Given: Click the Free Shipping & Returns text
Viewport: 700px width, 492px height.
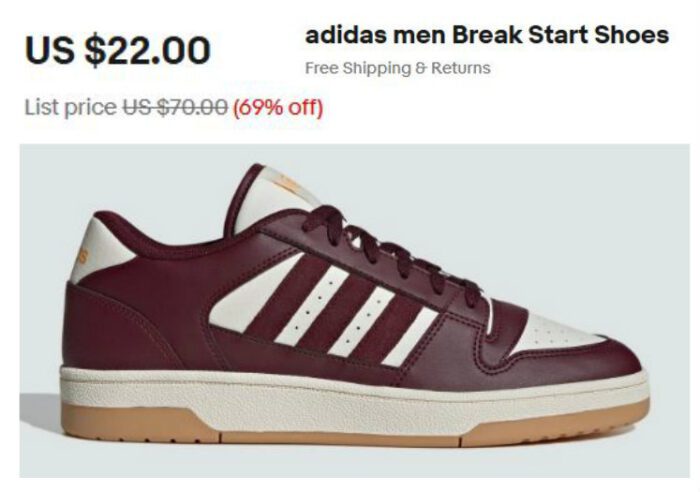Looking at the screenshot, I should (x=398, y=68).
